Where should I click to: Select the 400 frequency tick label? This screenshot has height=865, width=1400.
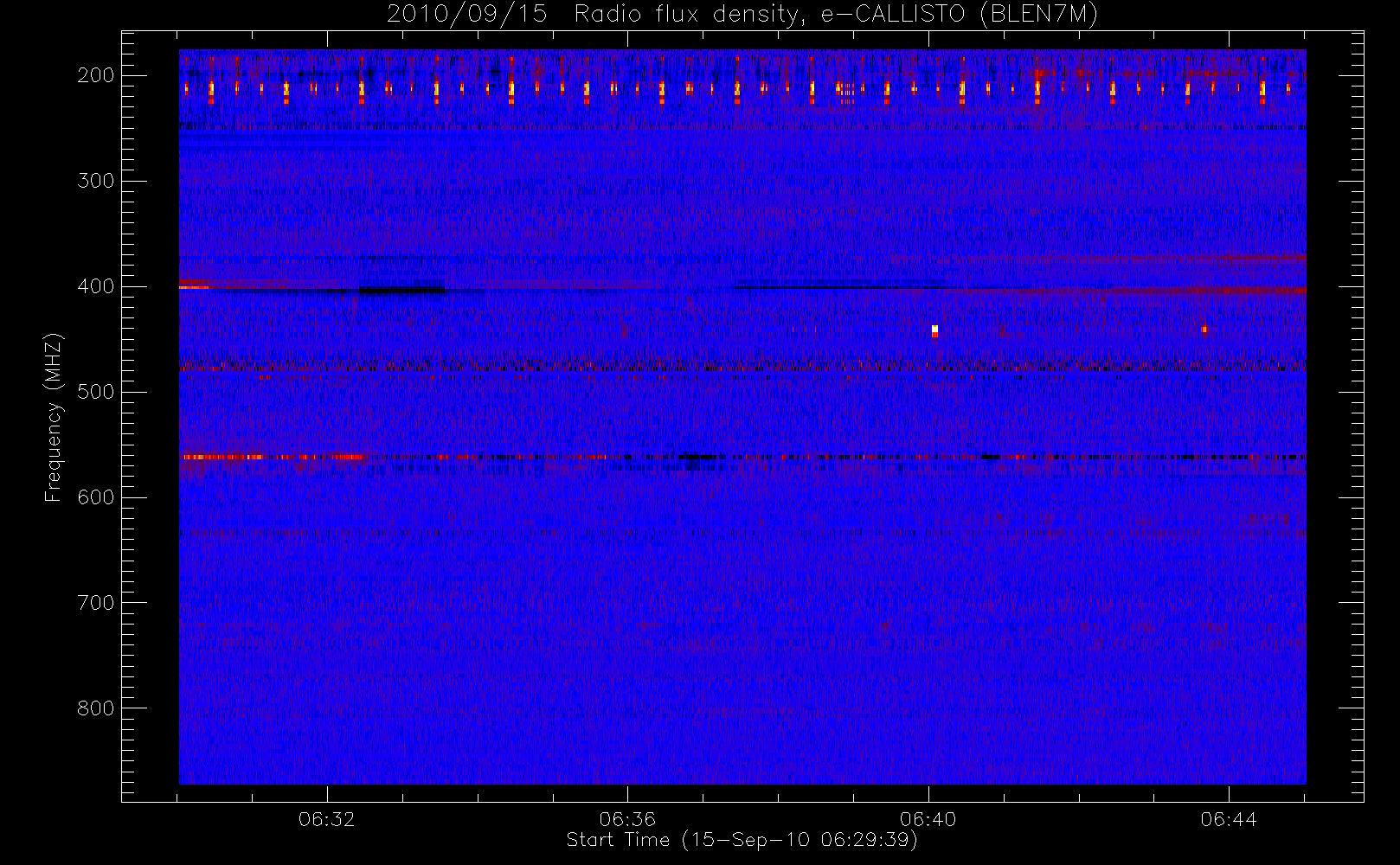click(96, 286)
